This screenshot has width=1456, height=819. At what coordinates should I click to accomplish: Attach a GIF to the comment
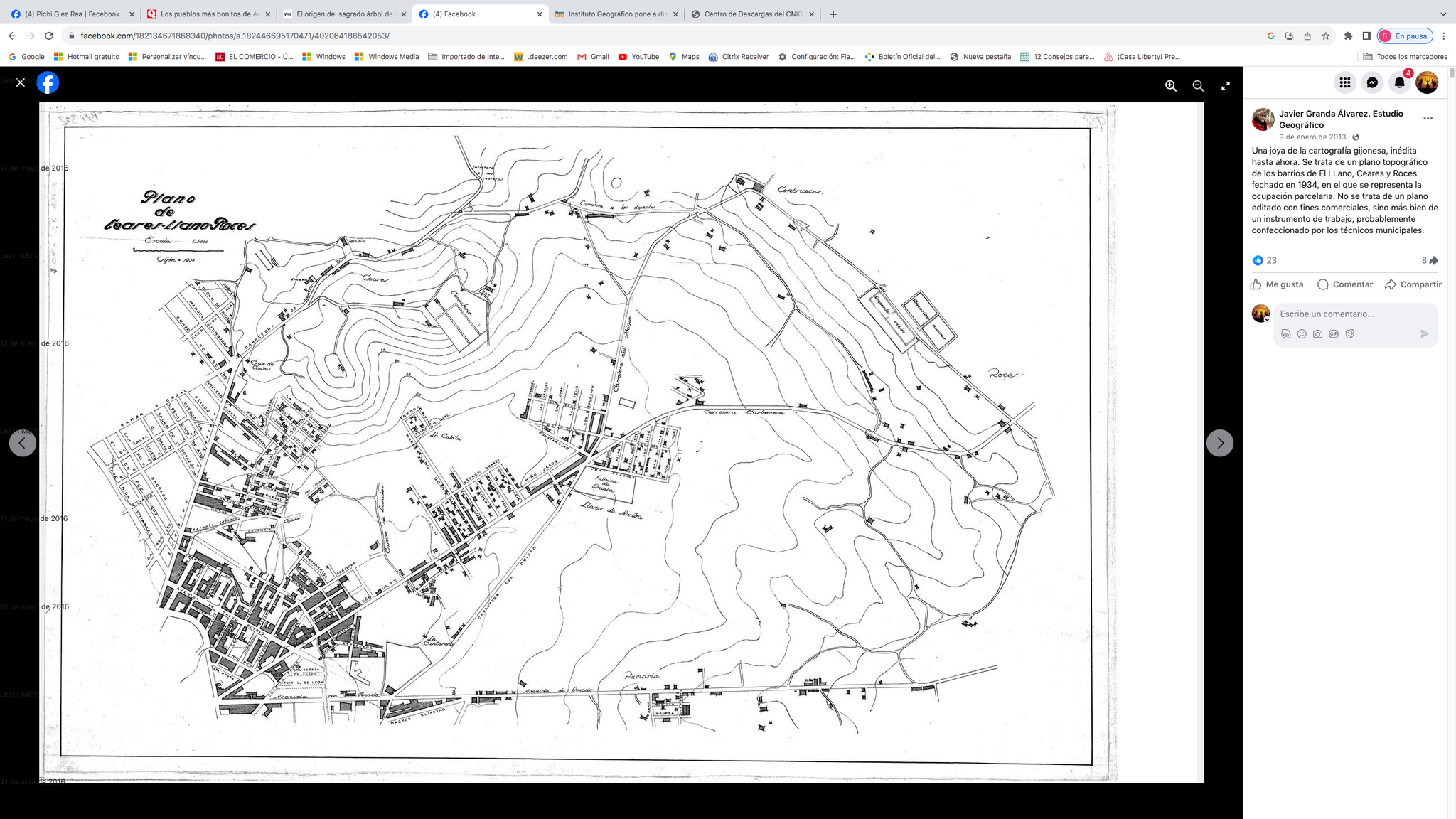[1334, 334]
